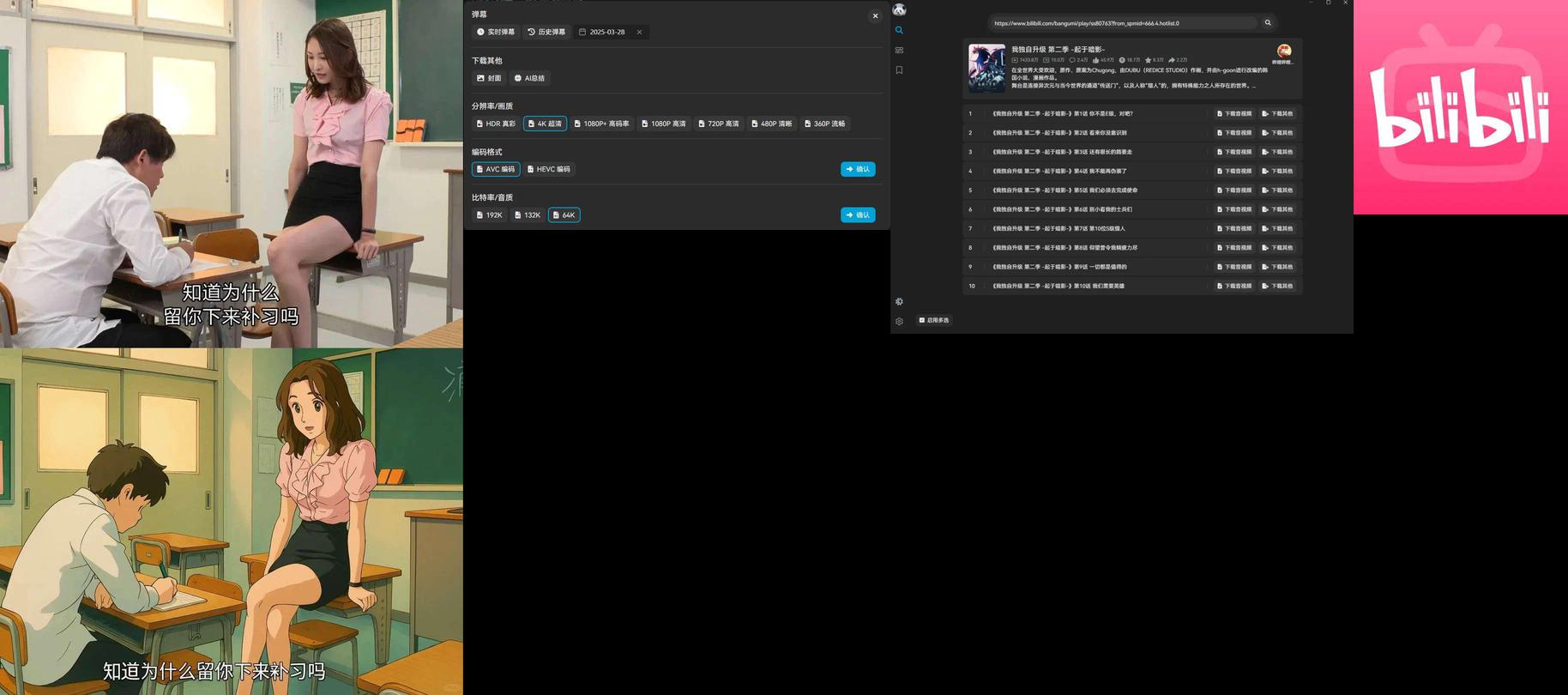Click the anime cover thumbnail
The image size is (1568, 695).
(986, 68)
